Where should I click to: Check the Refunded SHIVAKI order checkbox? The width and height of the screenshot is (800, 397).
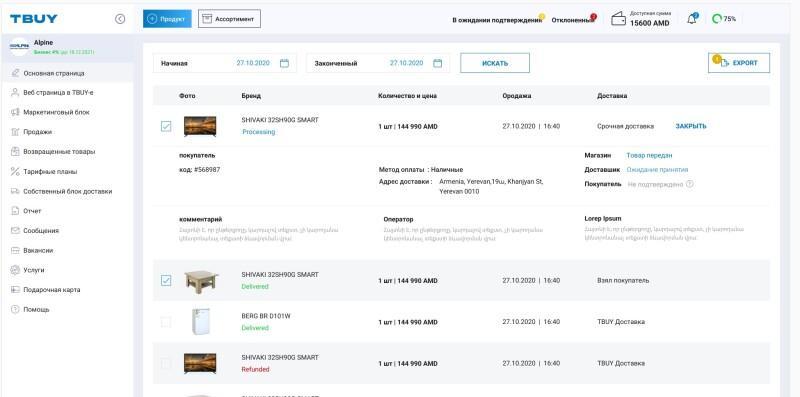[166, 364]
